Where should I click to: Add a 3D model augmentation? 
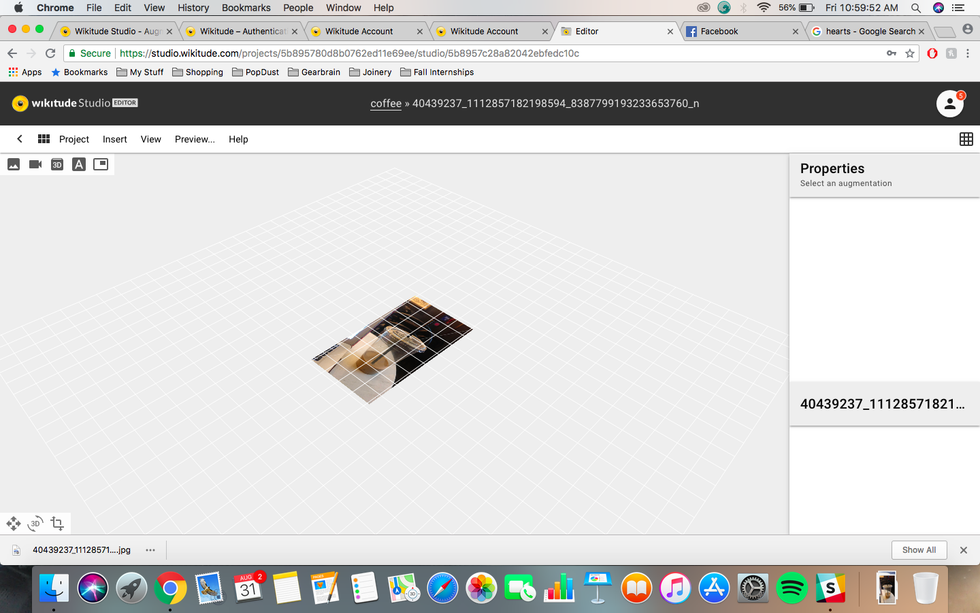click(x=57, y=164)
